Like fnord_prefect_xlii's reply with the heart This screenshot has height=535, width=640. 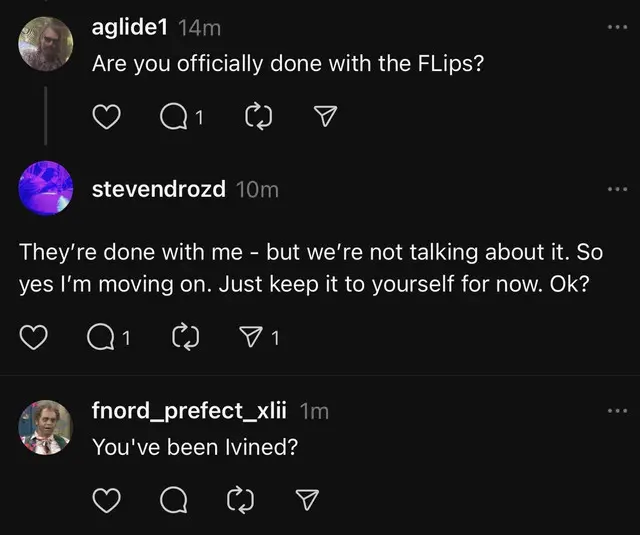(x=106, y=498)
